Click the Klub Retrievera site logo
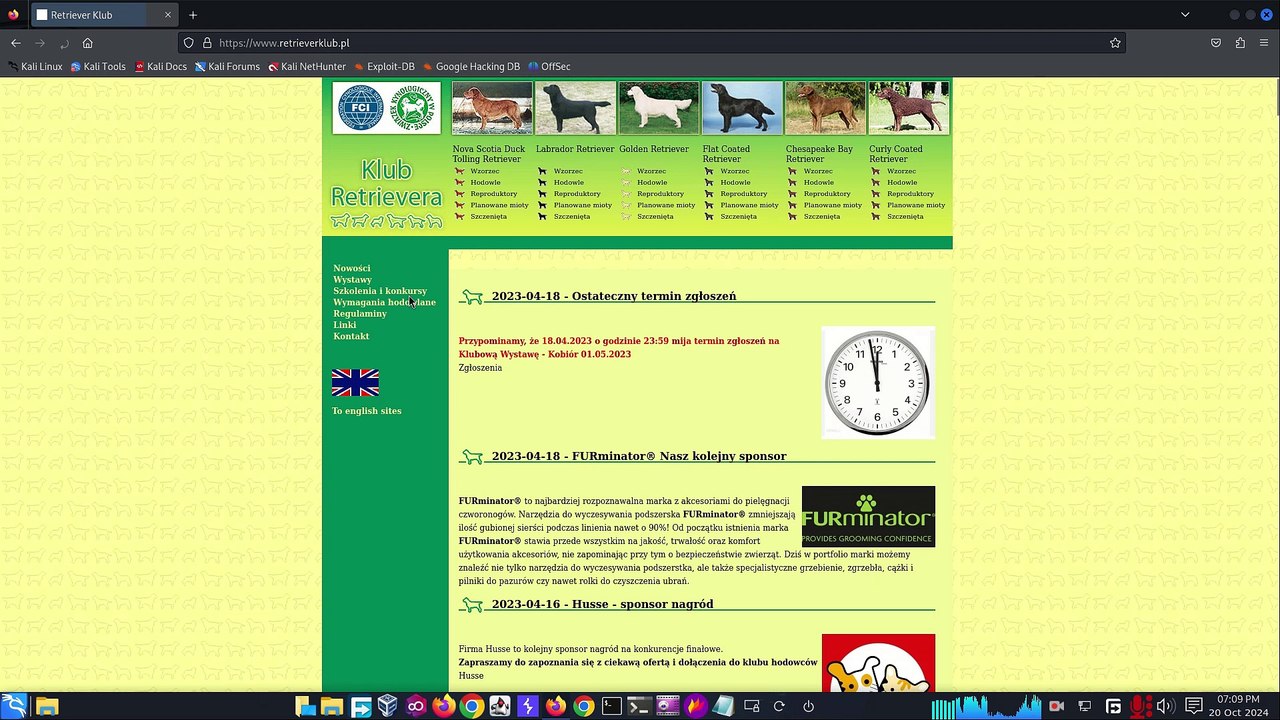The image size is (1280, 720). (386, 194)
